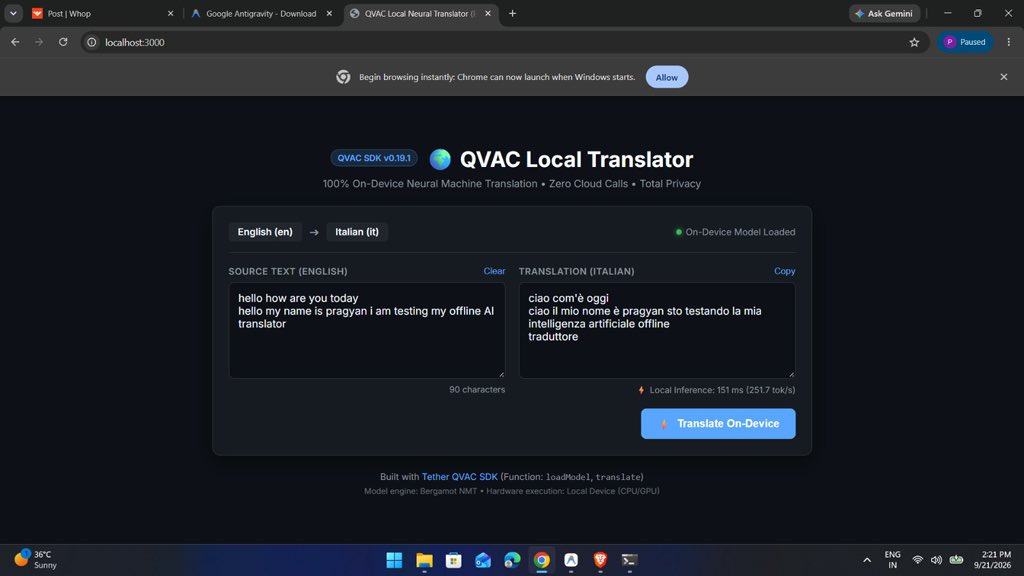Open the tab search dropdown arrow
Viewport: 1024px width, 576px height.
tap(13, 13)
